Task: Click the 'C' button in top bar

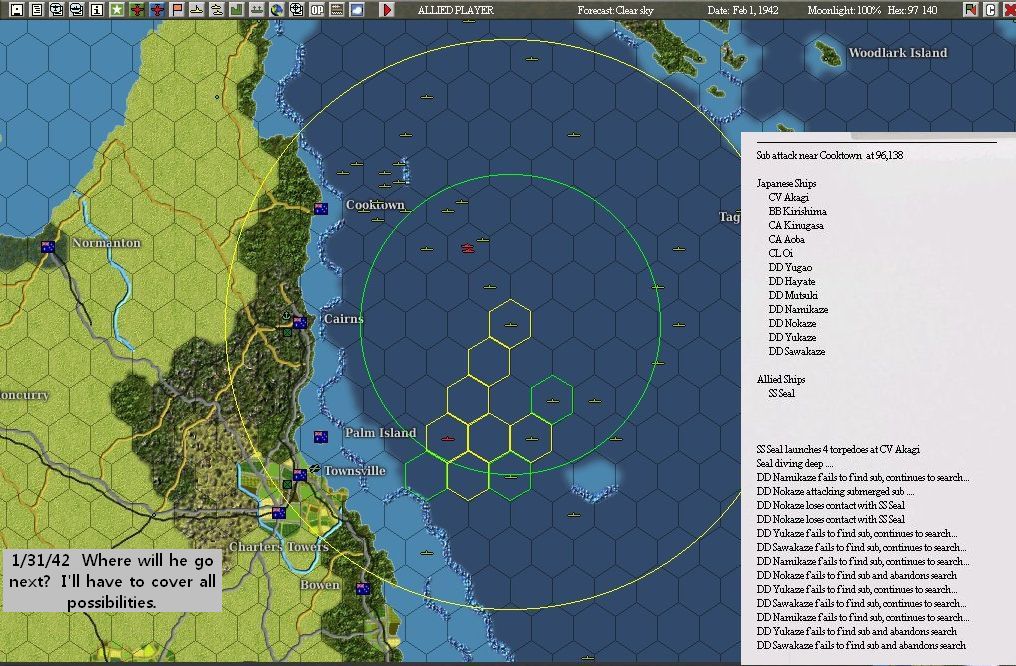Action: (x=990, y=10)
